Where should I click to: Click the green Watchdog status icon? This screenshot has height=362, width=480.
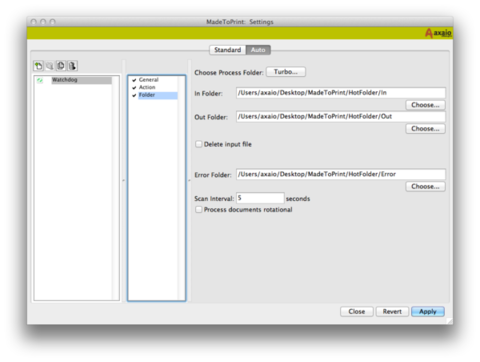[40, 80]
